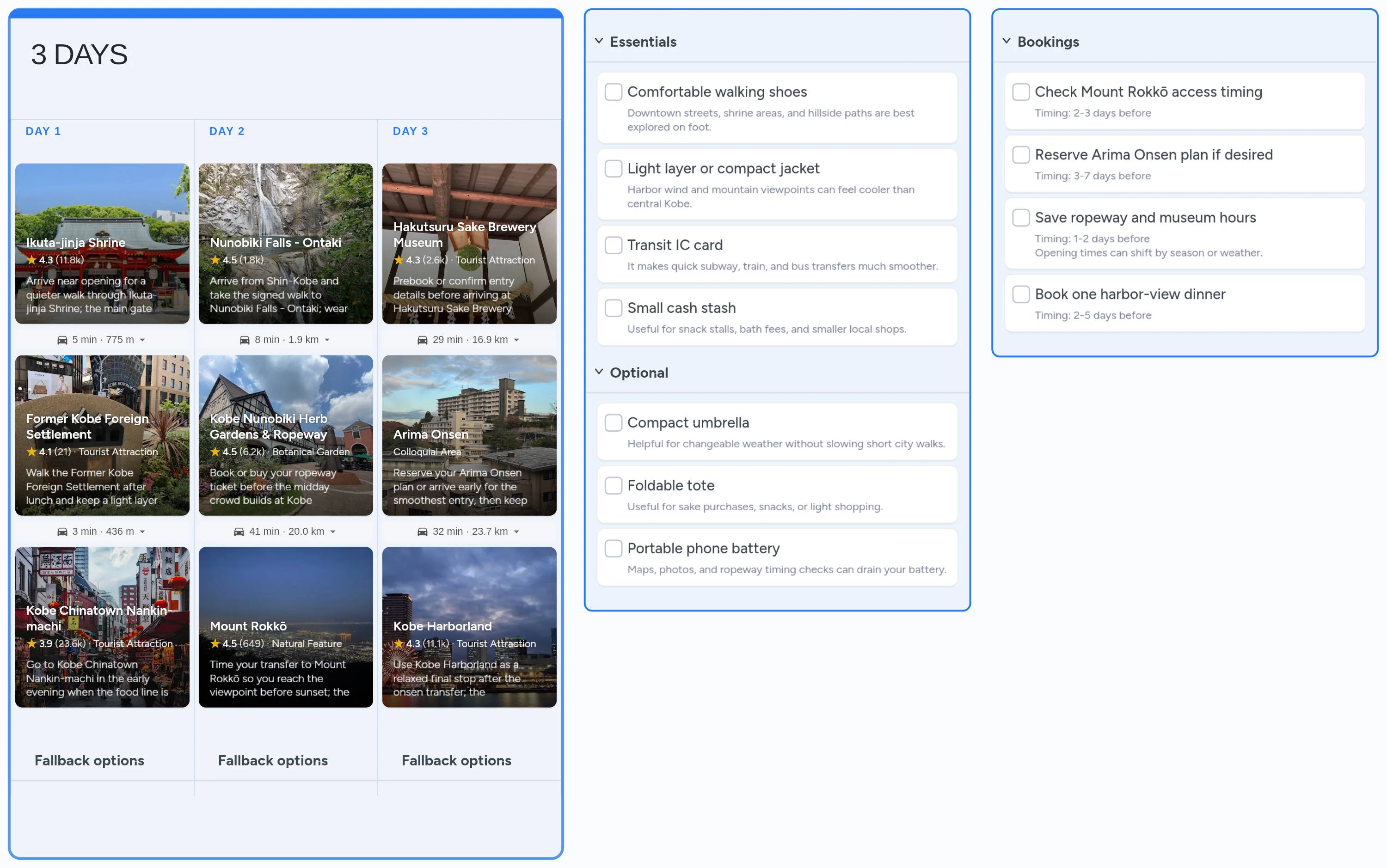Viewport: 1387px width, 868px height.
Task: Open Day 1 Fallback options
Action: tap(89, 760)
